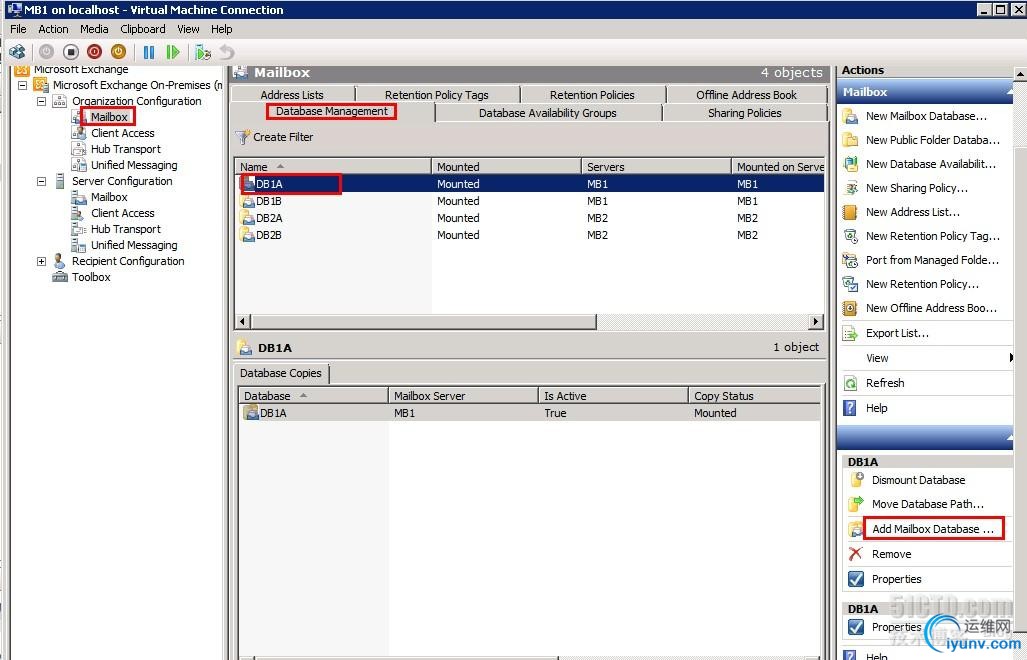Click the VM Turn Off toolbar icon

click(x=71, y=52)
